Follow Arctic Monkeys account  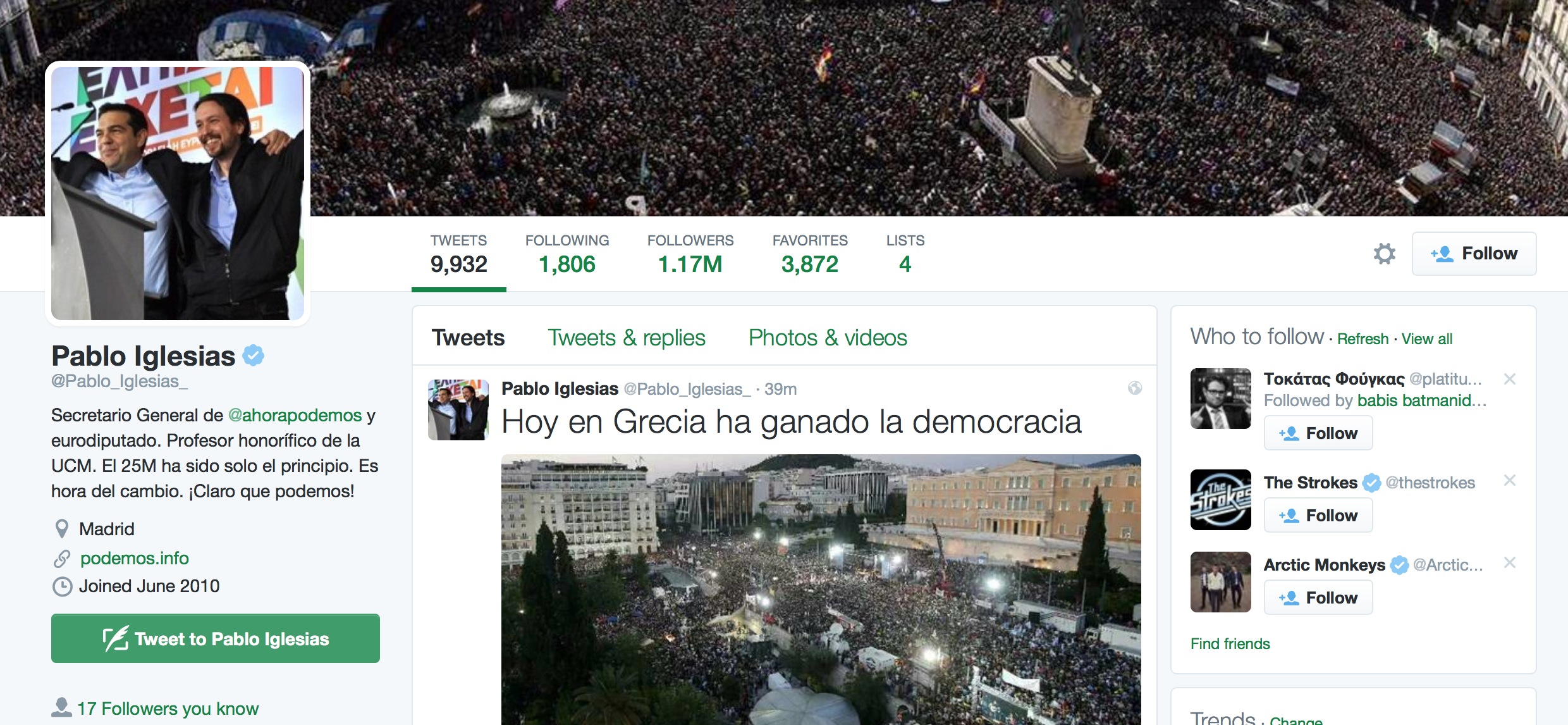(1318, 598)
